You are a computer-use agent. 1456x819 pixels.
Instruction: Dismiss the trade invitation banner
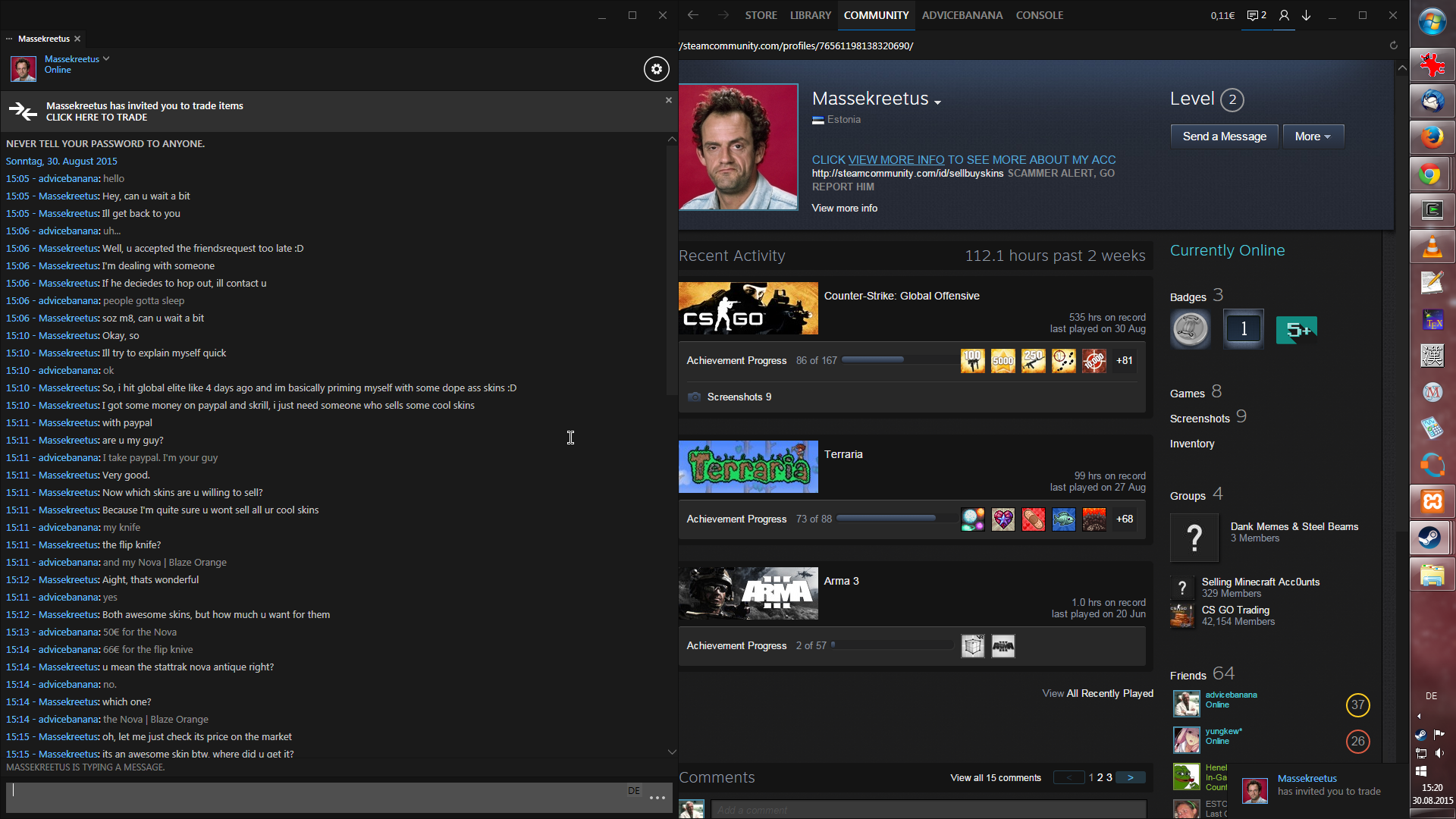[x=668, y=100]
